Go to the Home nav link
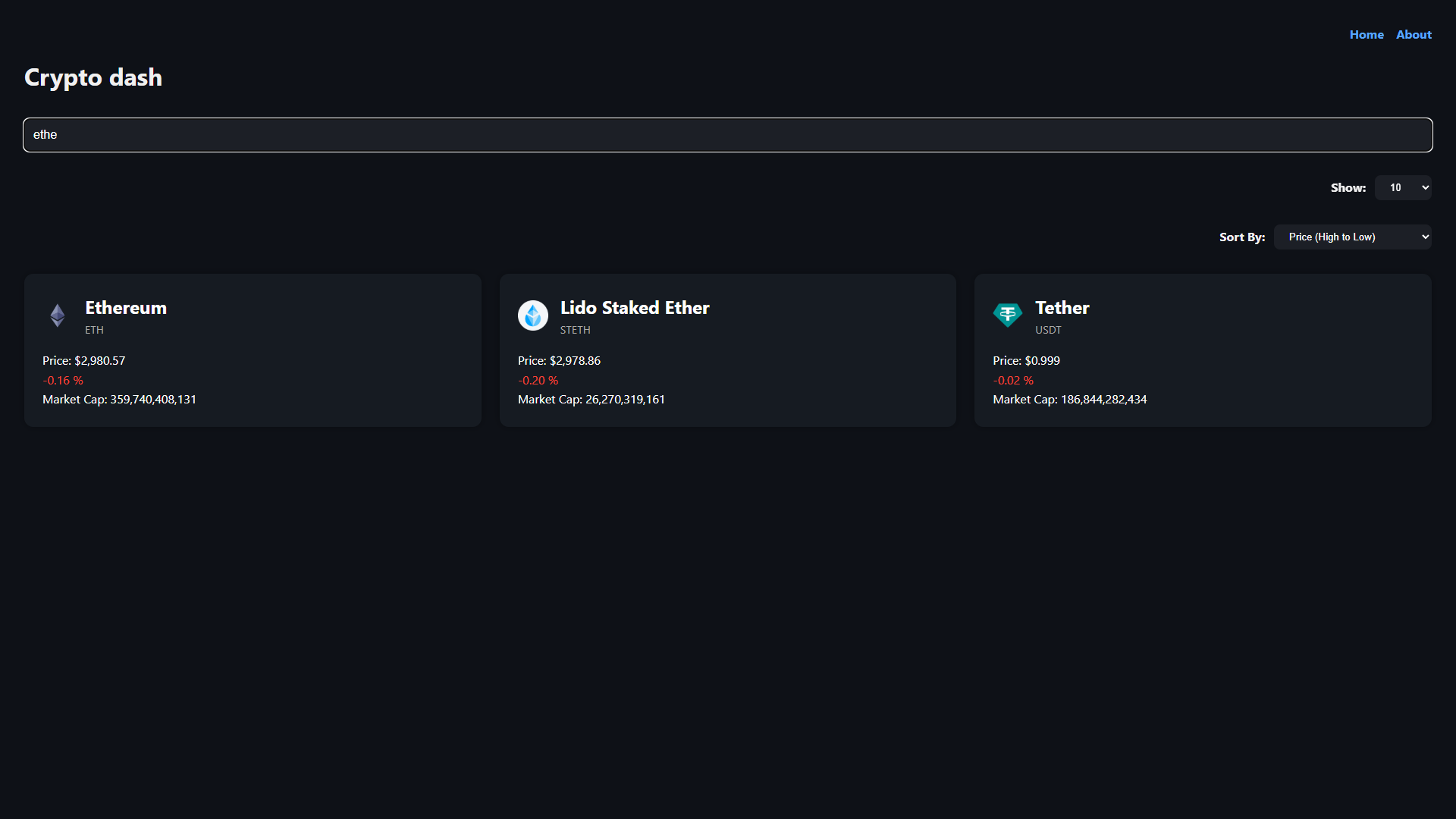Viewport: 1456px width, 819px height. 1366,35
